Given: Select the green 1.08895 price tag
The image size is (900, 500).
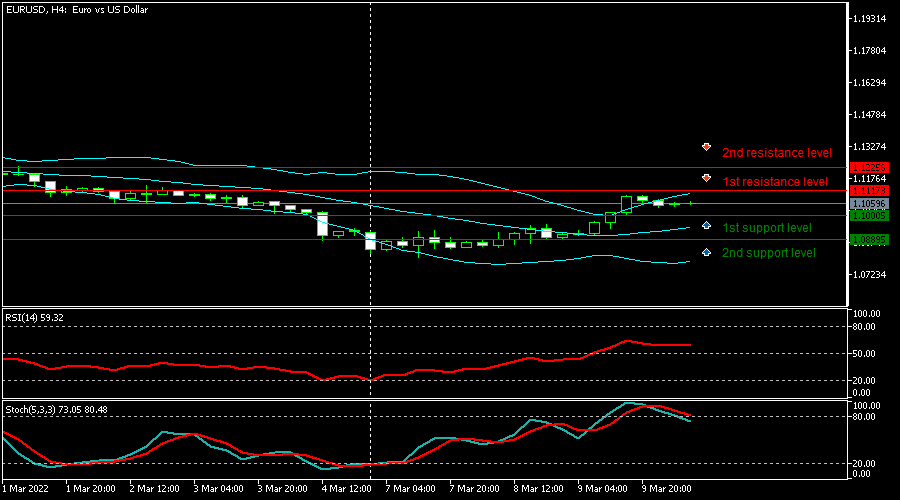Looking at the screenshot, I should (868, 239).
